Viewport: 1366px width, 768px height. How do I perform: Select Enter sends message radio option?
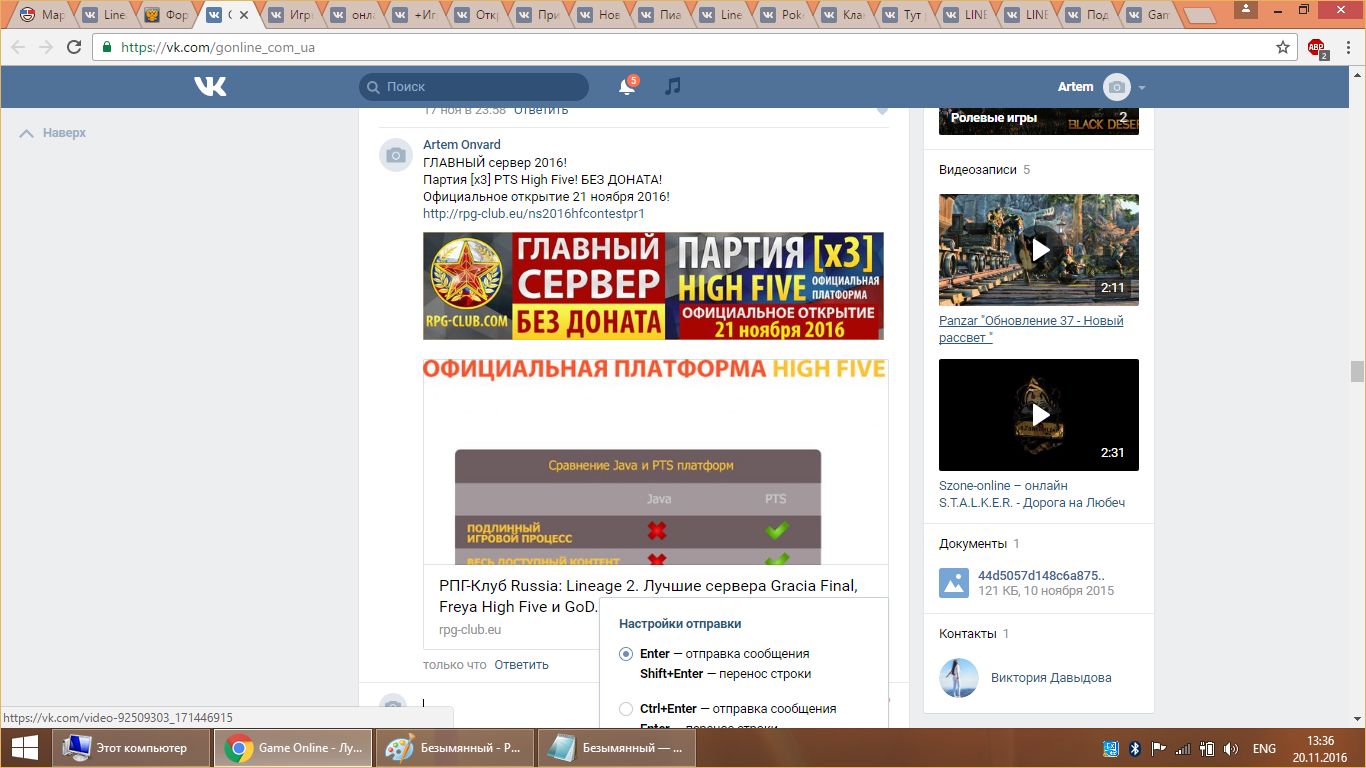[x=626, y=654]
